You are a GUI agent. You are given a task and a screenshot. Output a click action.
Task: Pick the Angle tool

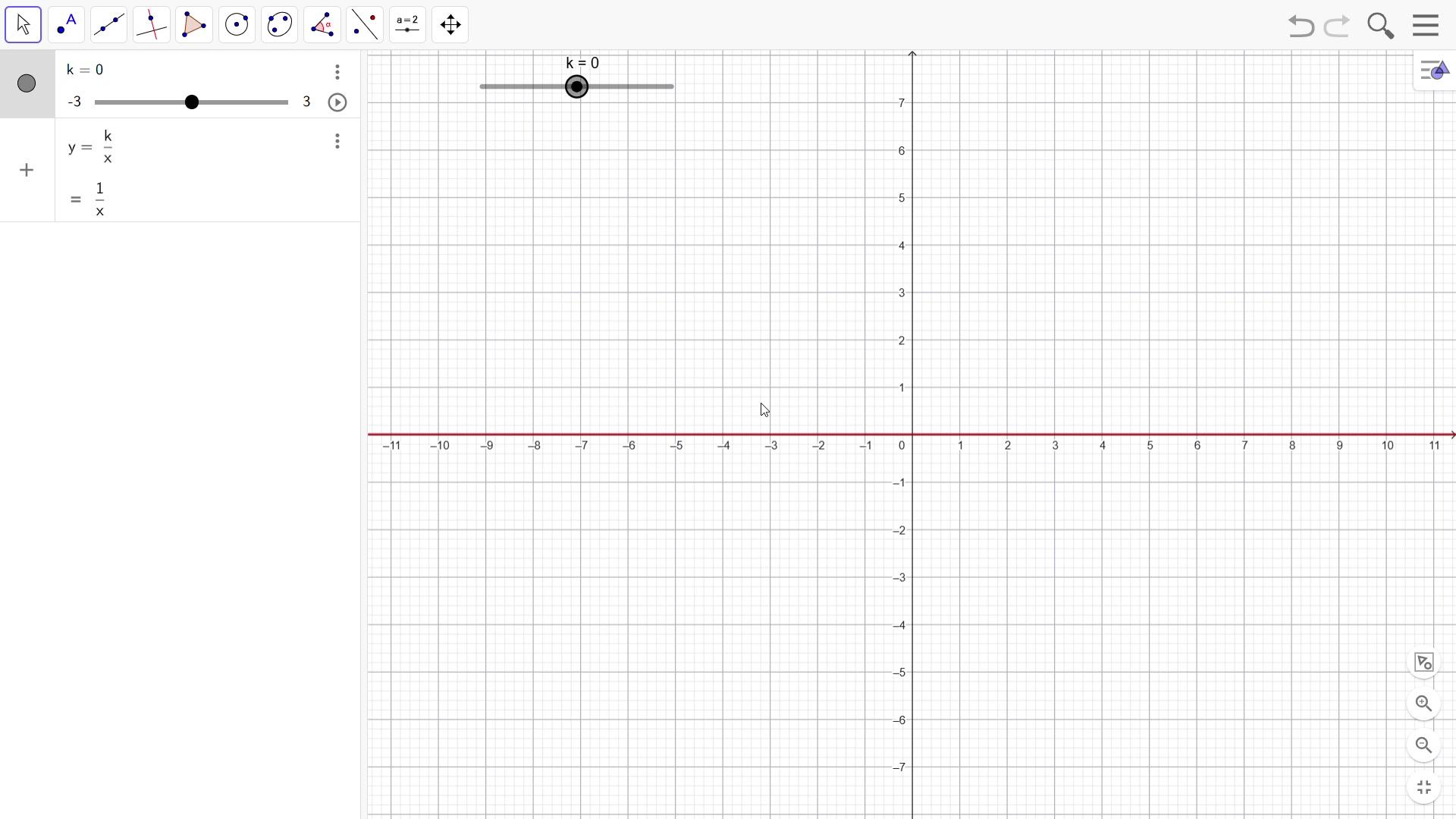pyautogui.click(x=322, y=25)
